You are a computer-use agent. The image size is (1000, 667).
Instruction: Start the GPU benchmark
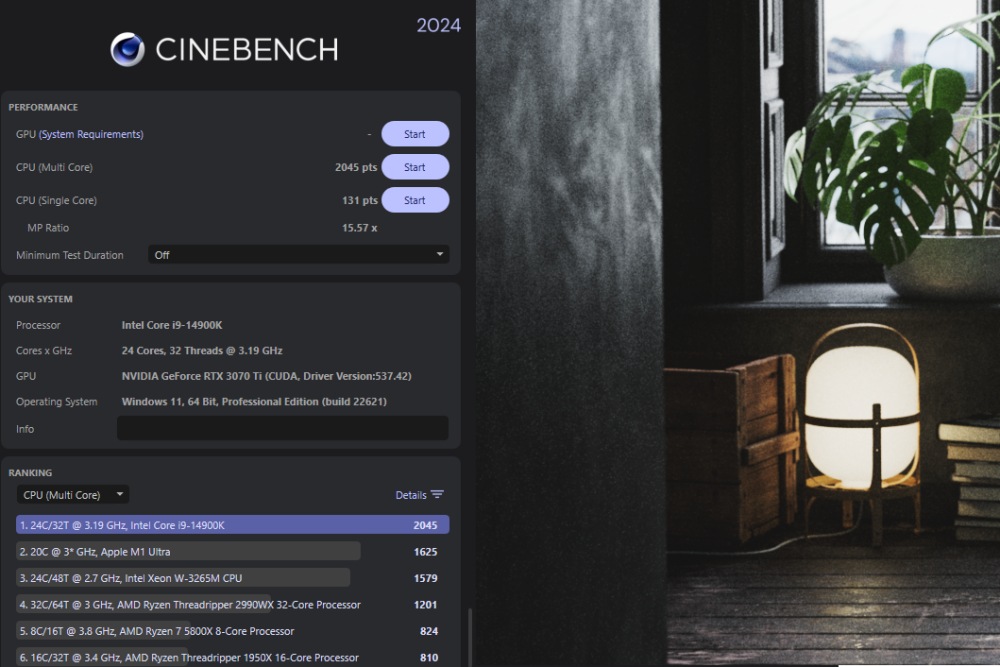coord(415,134)
